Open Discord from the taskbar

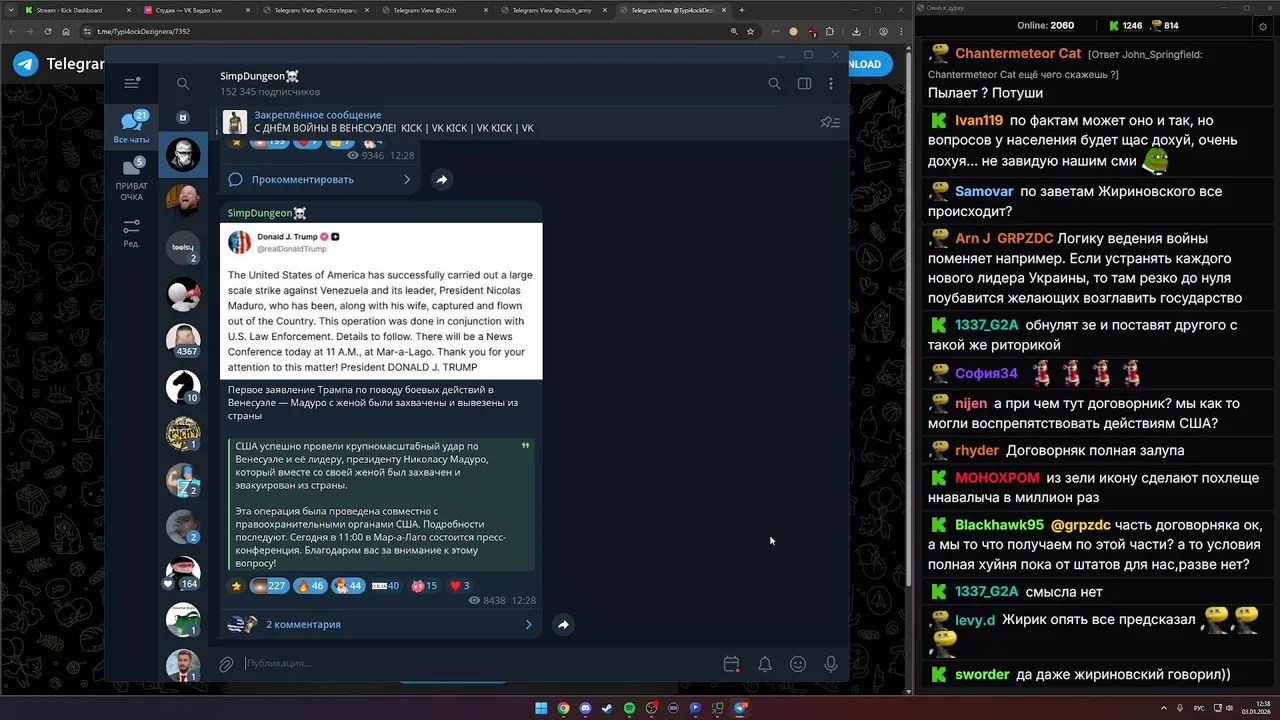[x=585, y=708]
